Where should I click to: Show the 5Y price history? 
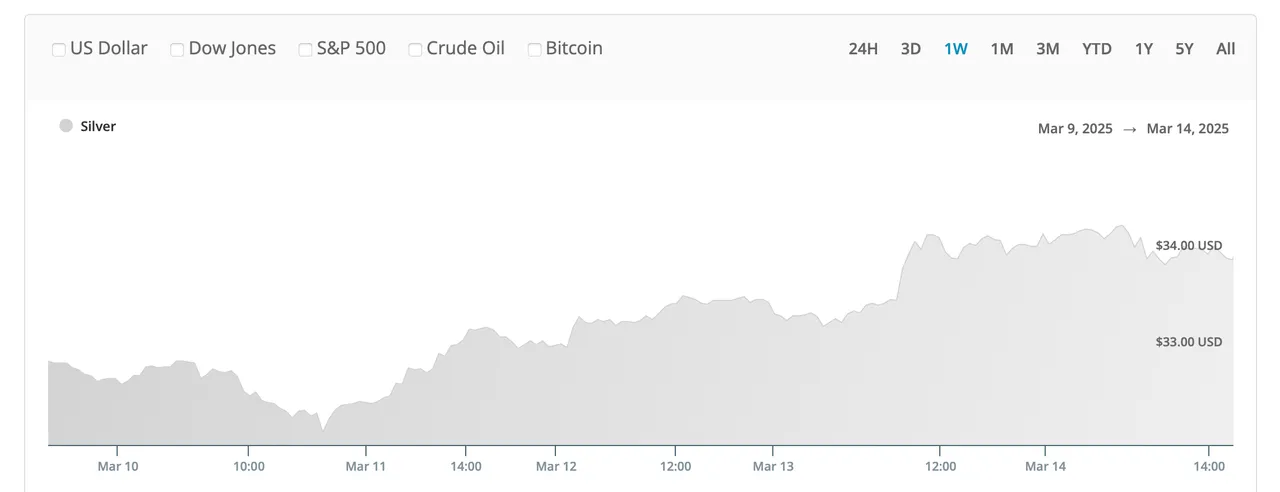(x=1185, y=49)
